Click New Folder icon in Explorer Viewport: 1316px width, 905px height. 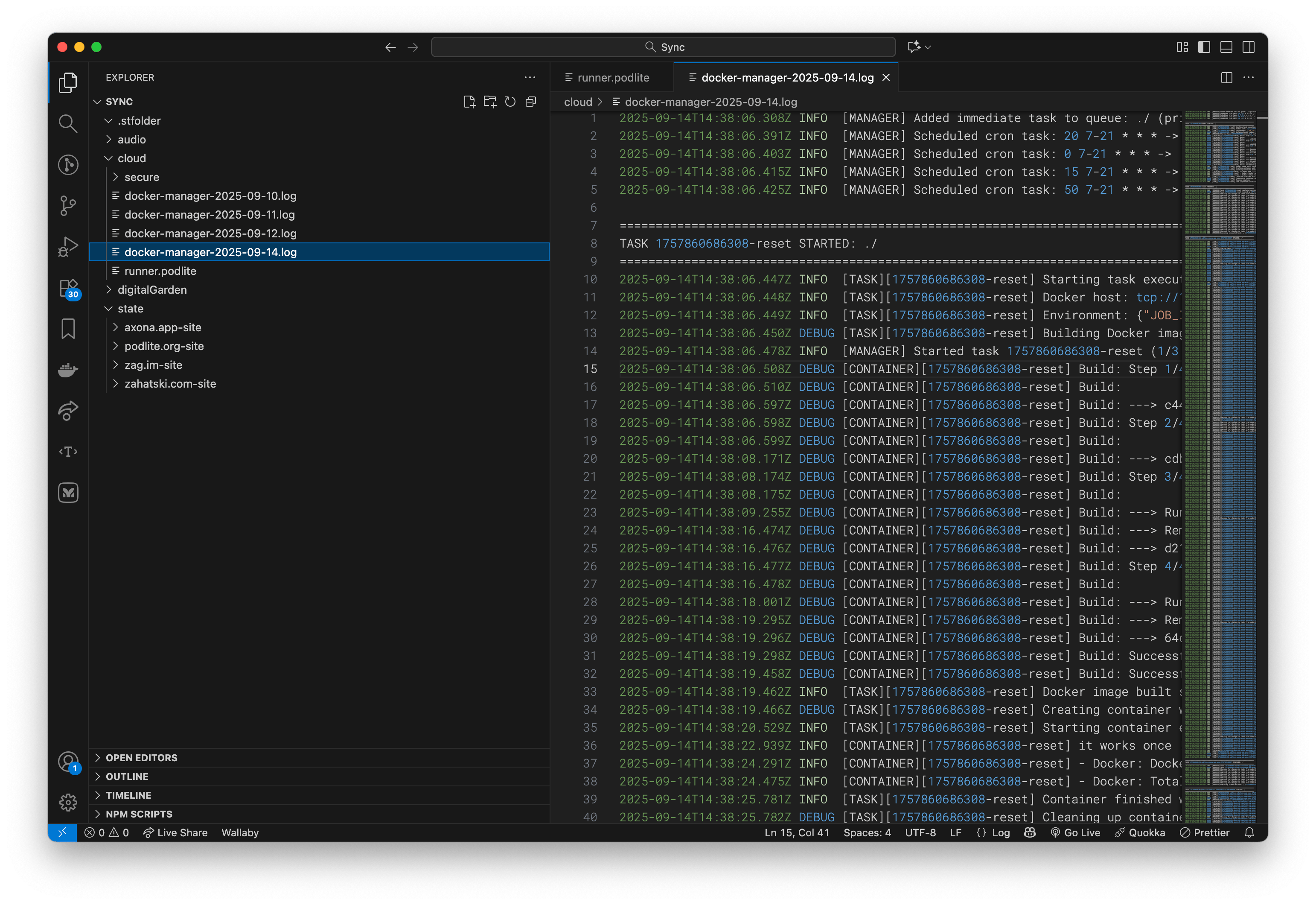click(490, 102)
